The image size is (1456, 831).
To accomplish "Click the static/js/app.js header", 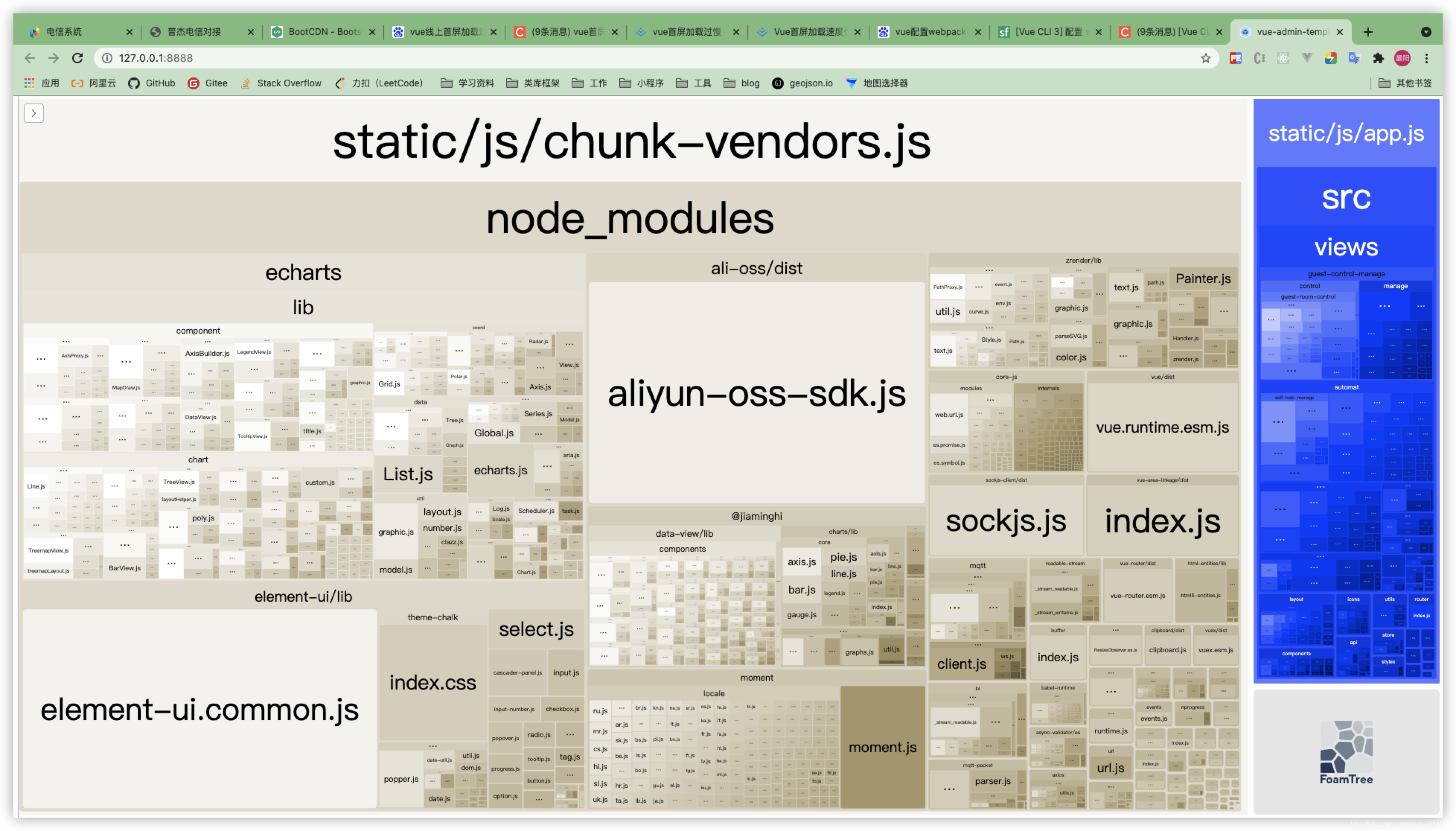I will point(1346,134).
